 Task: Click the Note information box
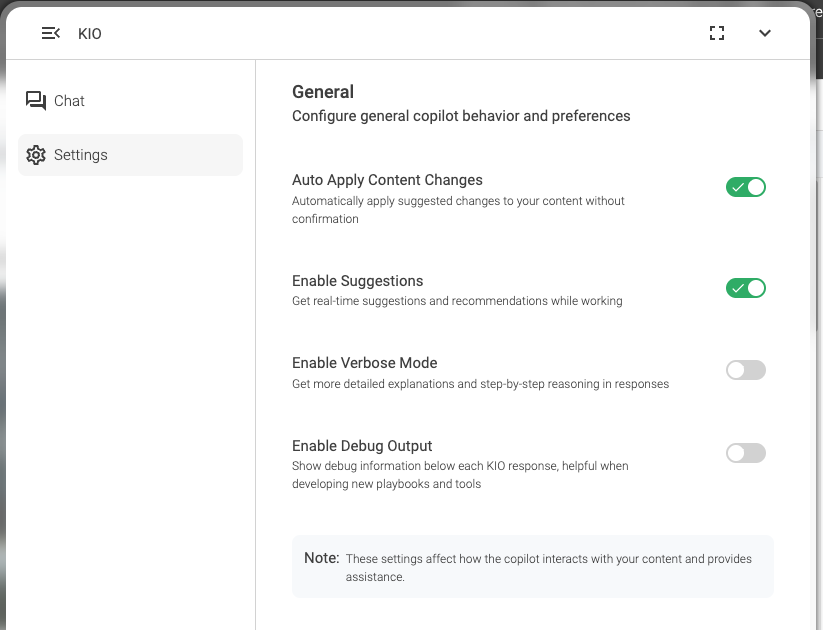click(x=532, y=567)
